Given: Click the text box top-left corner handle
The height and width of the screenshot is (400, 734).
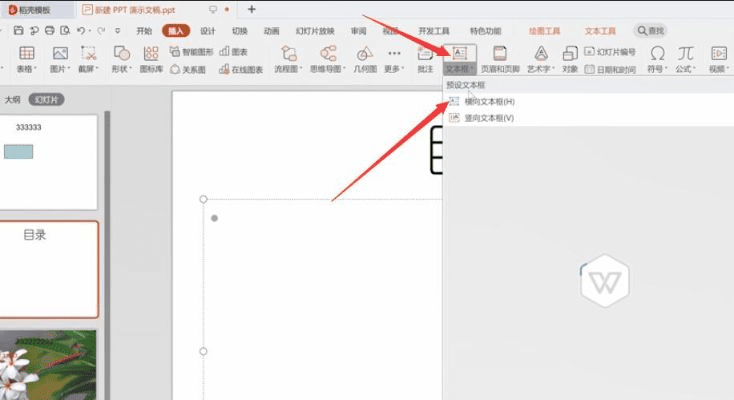Looking at the screenshot, I should pos(203,199).
